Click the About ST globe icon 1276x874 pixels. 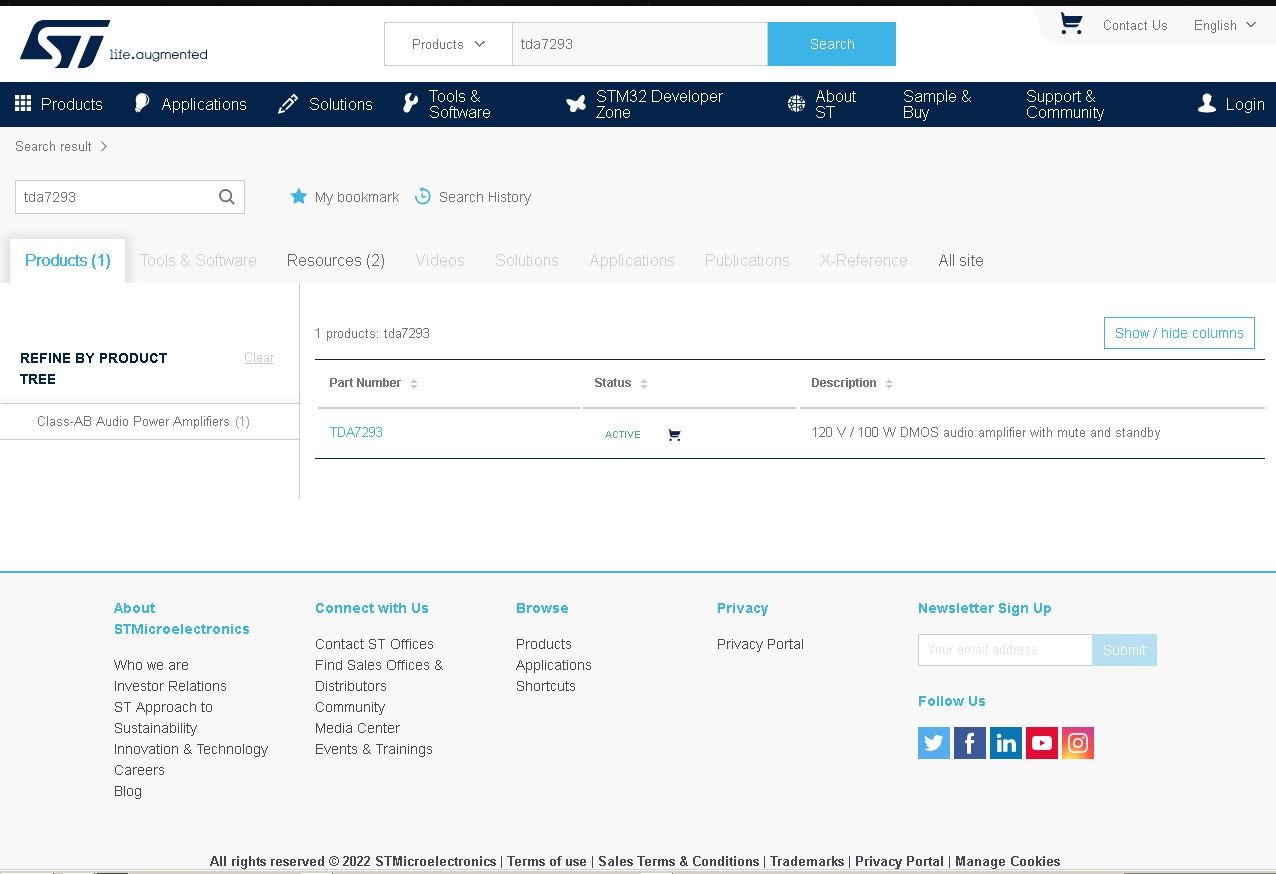point(796,104)
